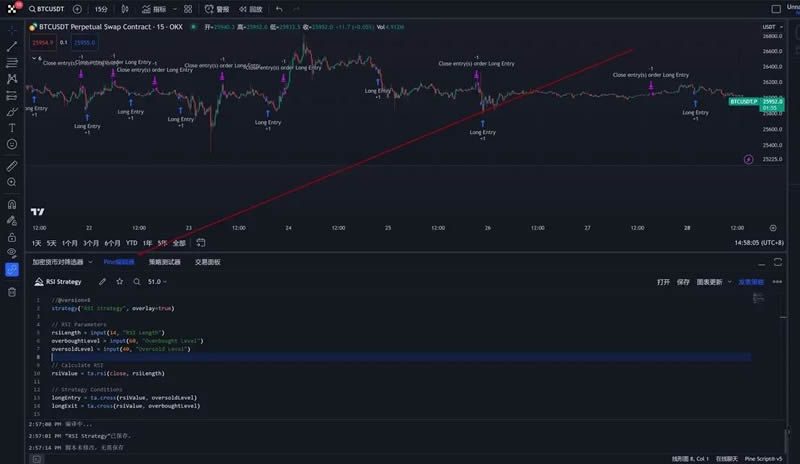
Task: Click the blue buy price button
Action: coord(84,43)
